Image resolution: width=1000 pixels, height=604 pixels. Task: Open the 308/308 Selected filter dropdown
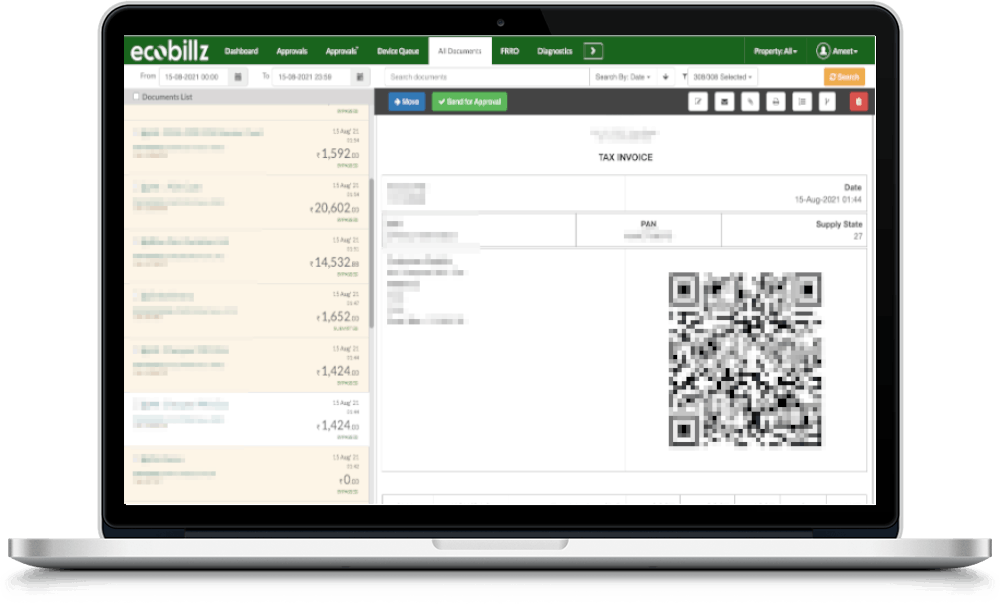723,77
